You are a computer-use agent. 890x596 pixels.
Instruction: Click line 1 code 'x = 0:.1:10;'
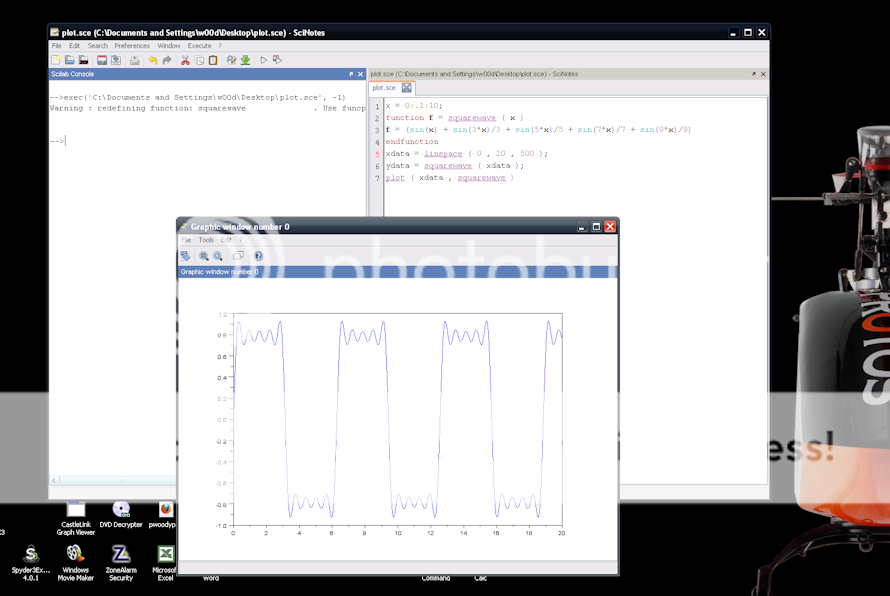pos(414,106)
